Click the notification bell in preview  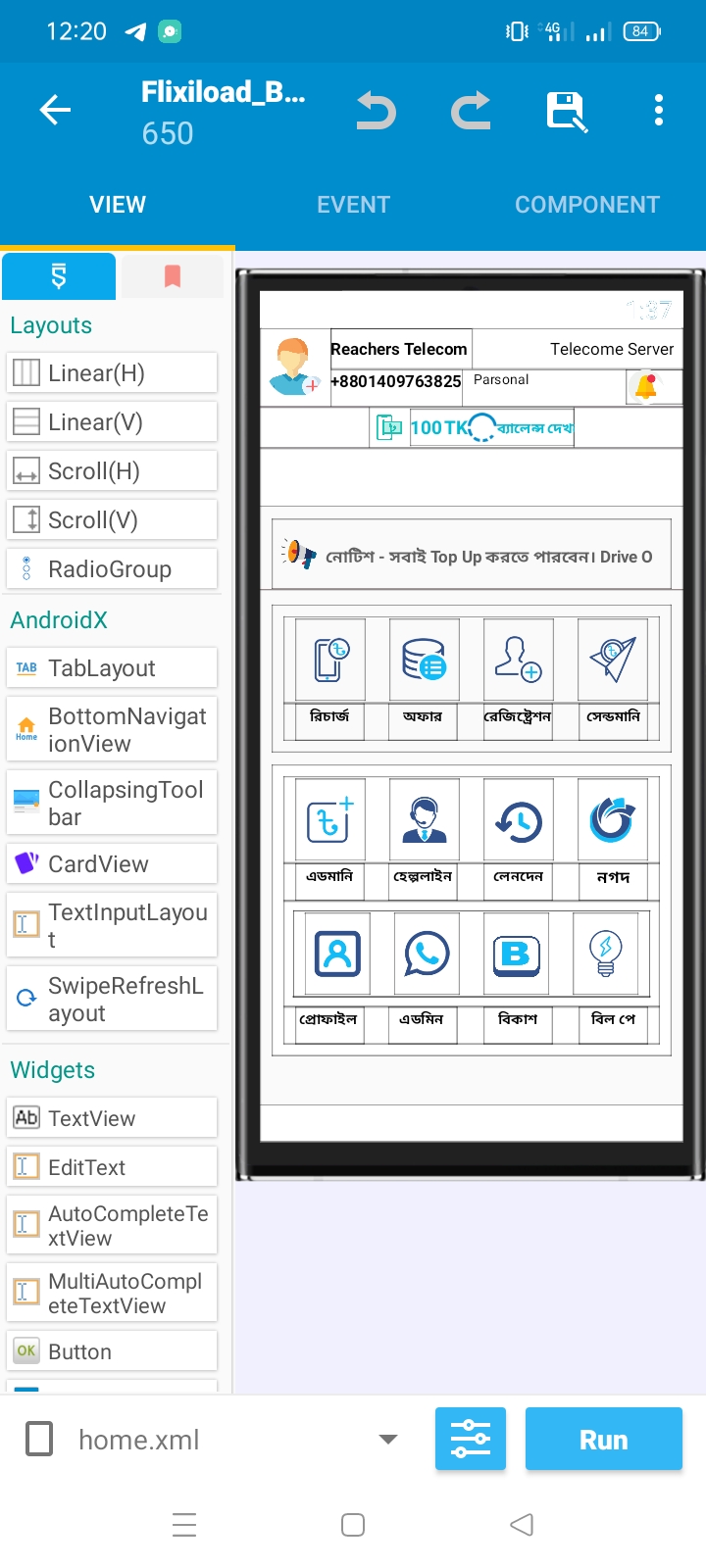[x=645, y=386]
